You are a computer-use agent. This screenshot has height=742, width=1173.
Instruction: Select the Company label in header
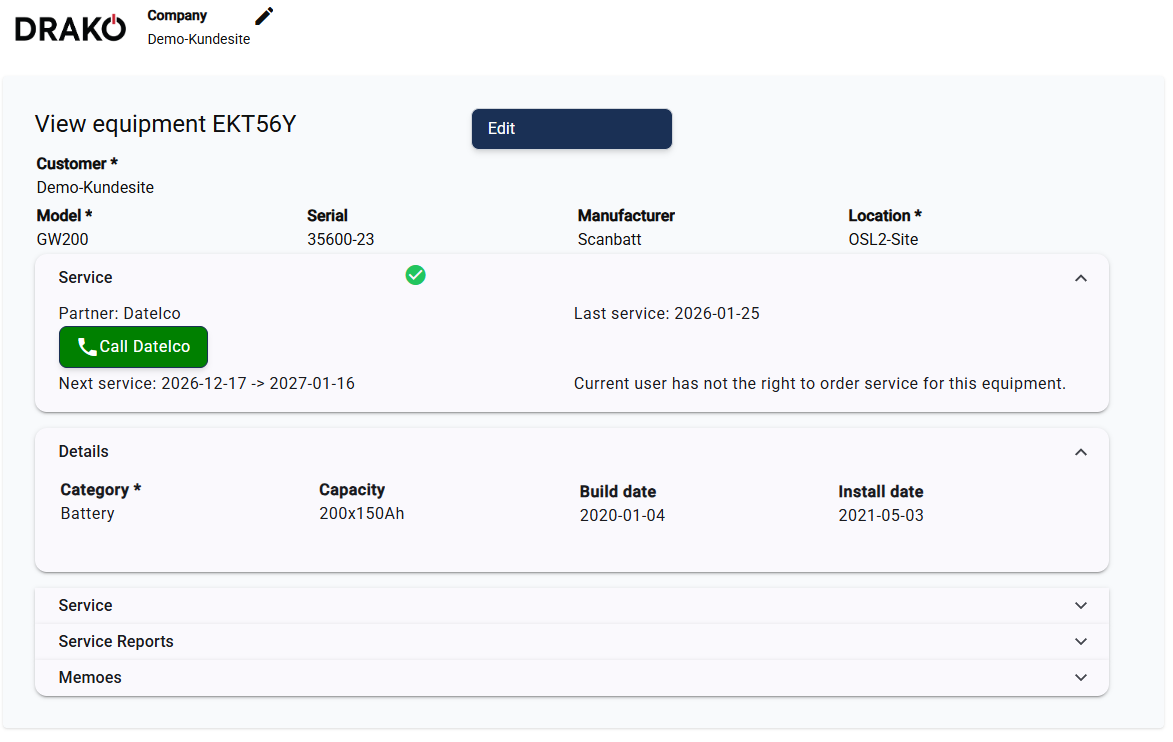click(x=177, y=16)
